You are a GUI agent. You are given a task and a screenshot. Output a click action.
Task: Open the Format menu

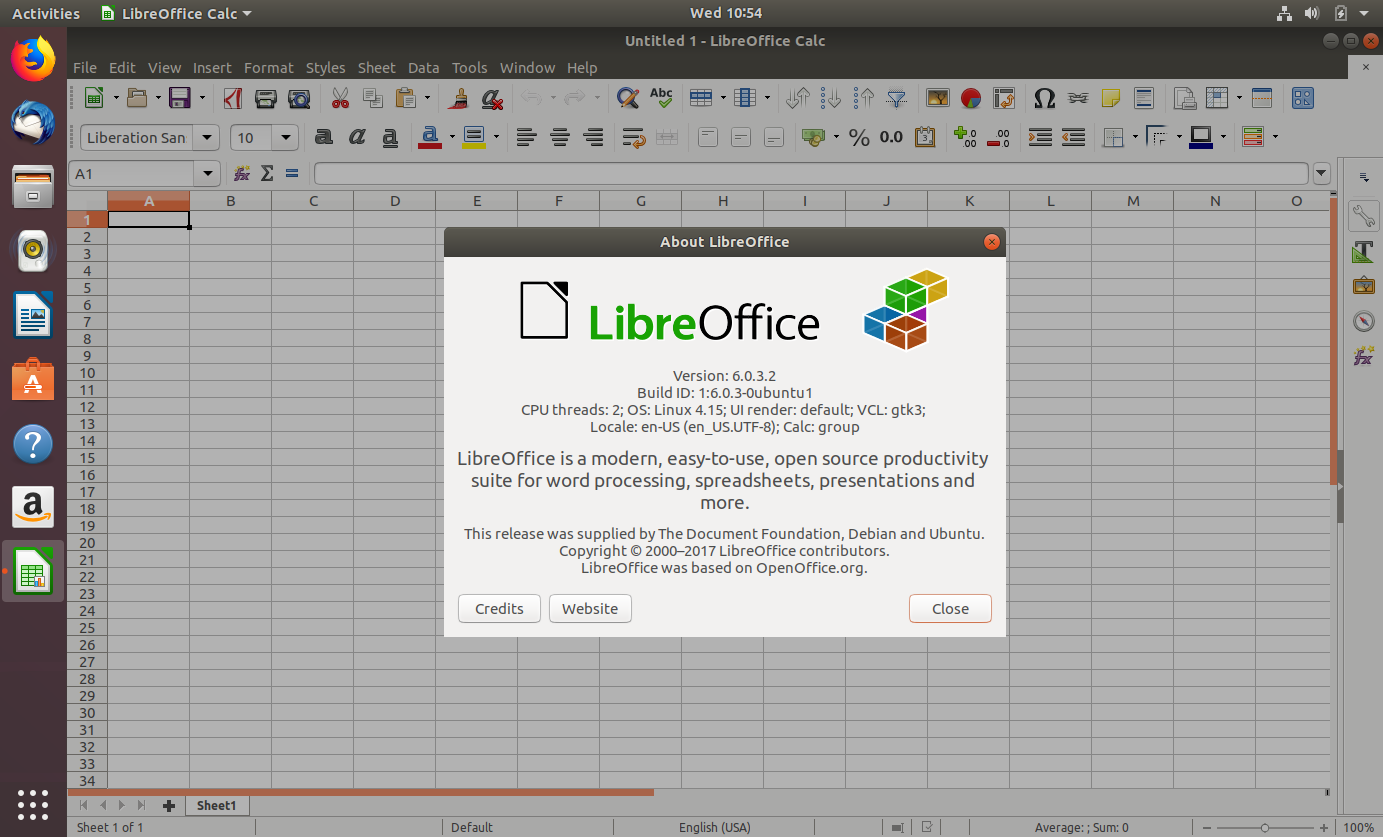pyautogui.click(x=269, y=68)
